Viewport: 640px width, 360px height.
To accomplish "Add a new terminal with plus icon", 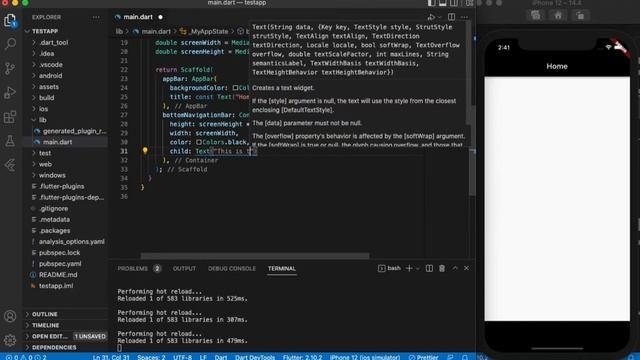I will [409, 268].
